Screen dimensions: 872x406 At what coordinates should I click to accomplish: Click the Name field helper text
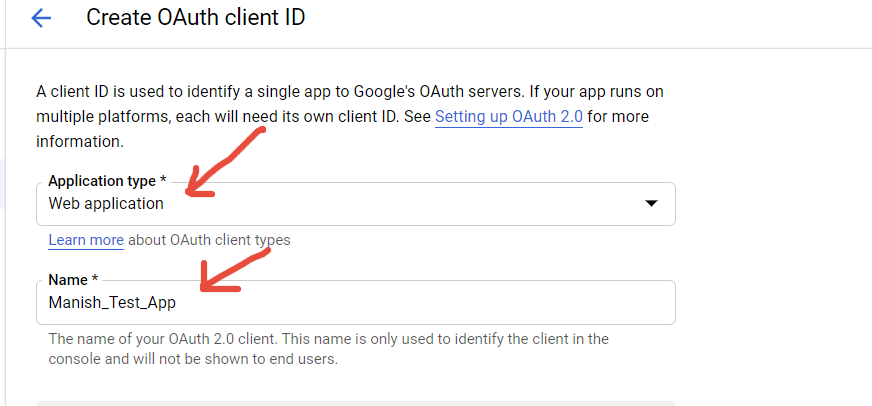tap(328, 349)
